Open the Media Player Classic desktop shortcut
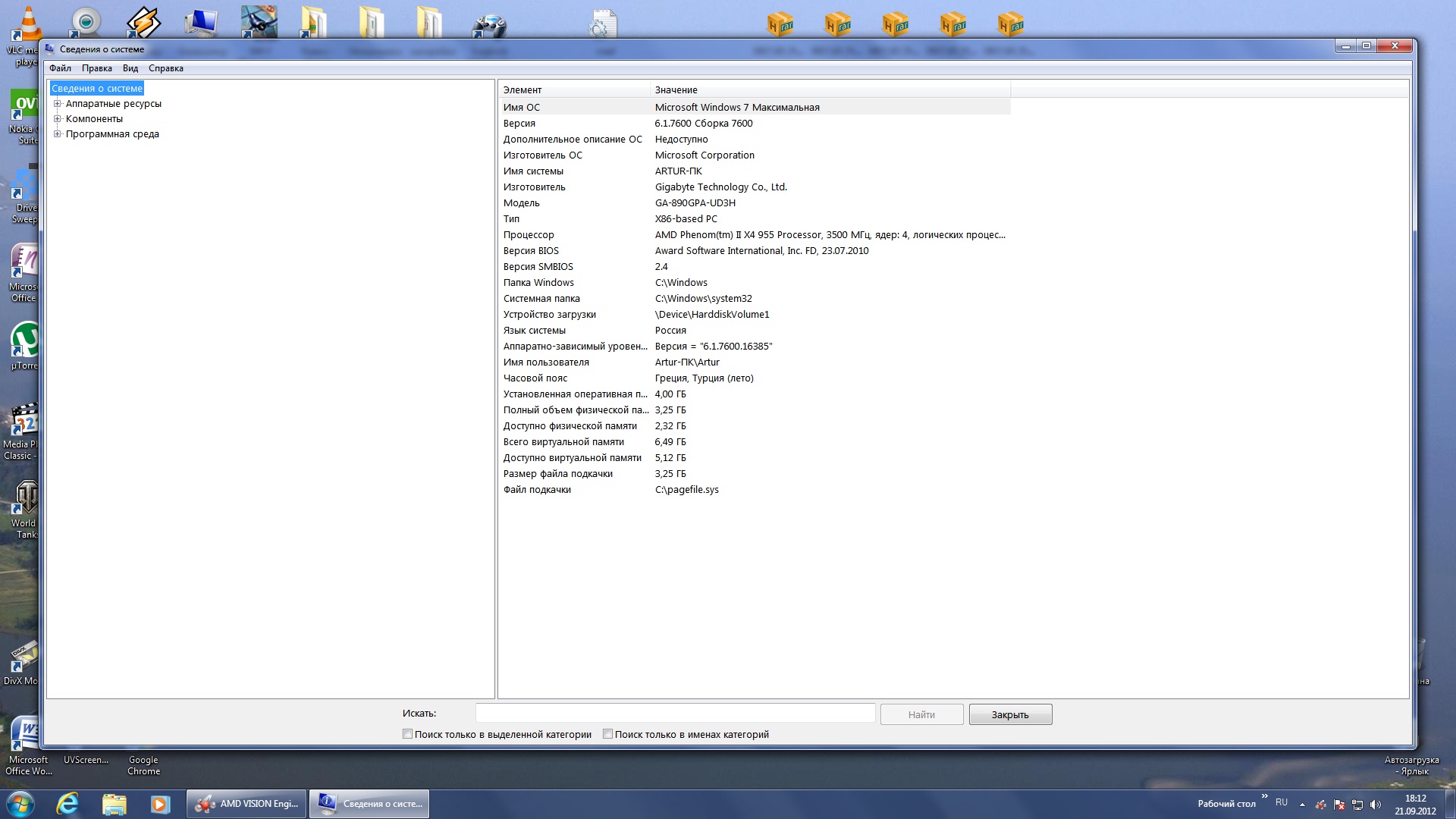Viewport: 1456px width, 819px height. pyautogui.click(x=20, y=431)
